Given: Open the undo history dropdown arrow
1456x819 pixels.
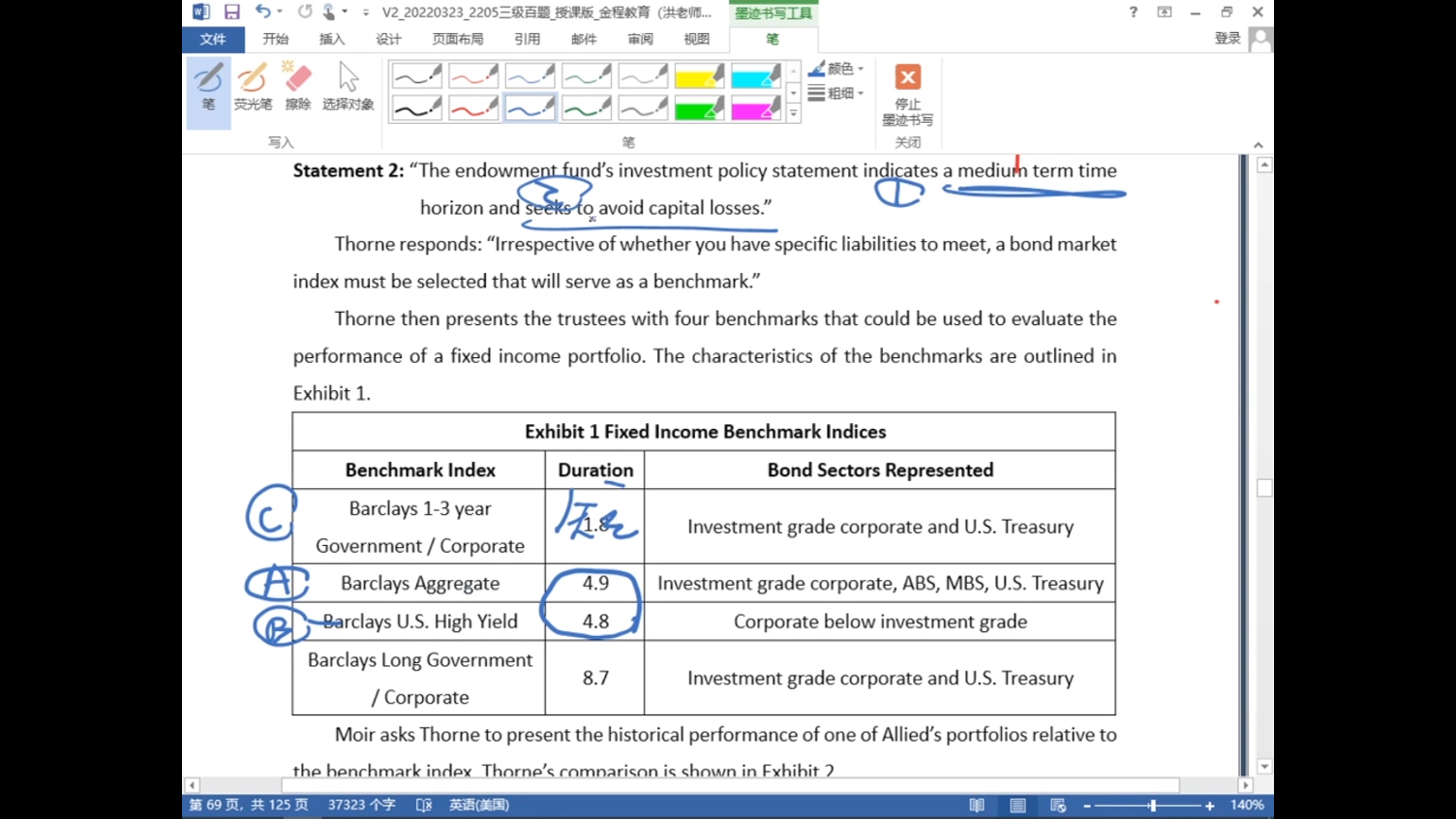Looking at the screenshot, I should 280,12.
